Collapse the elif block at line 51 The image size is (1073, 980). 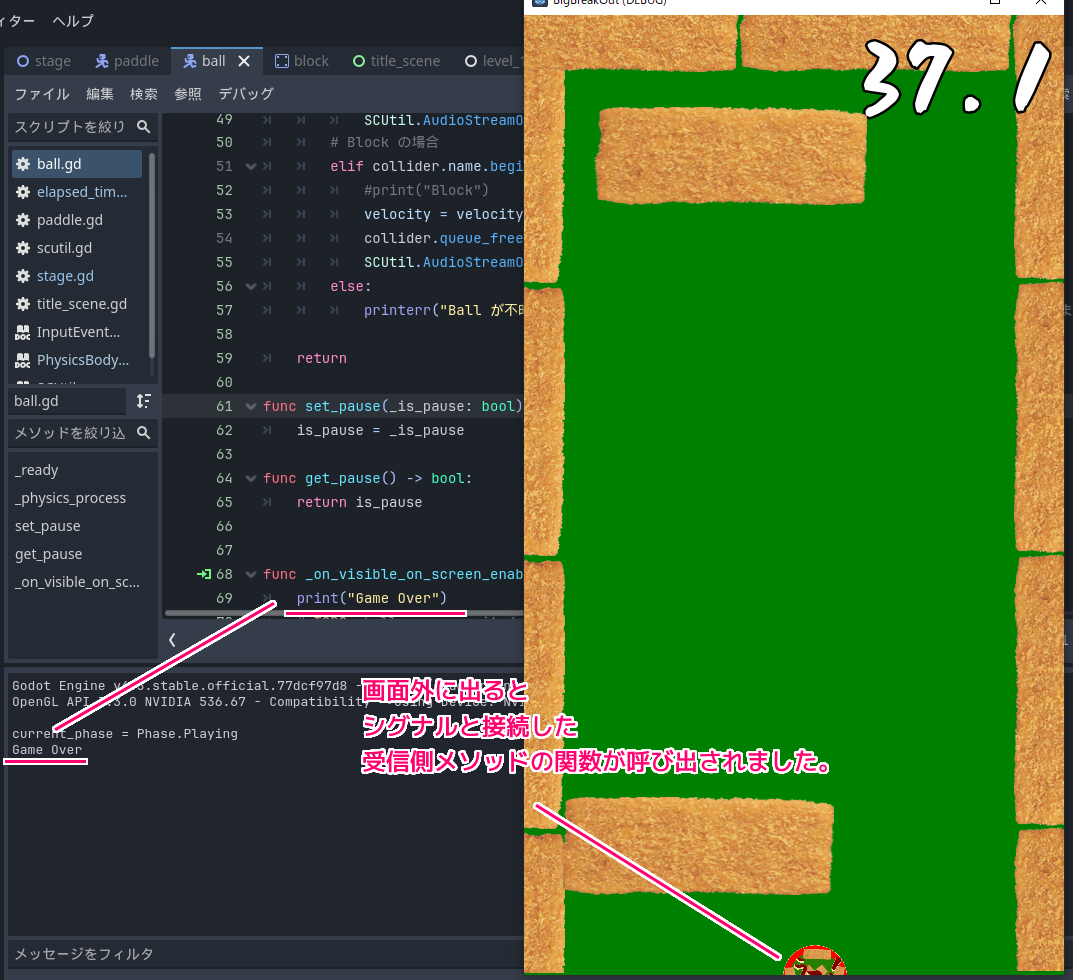click(x=250, y=166)
